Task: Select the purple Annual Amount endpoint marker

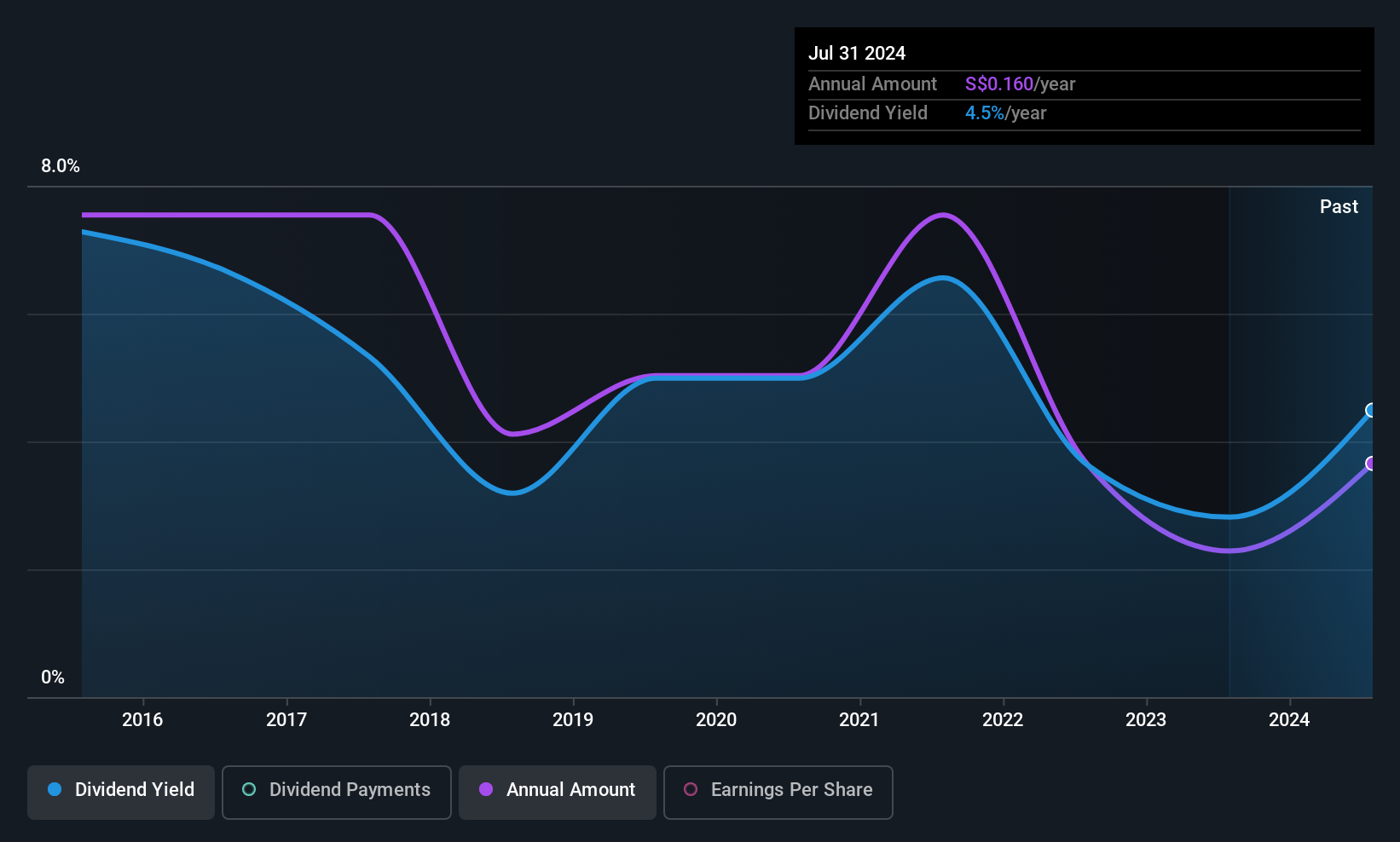Action: [1371, 464]
